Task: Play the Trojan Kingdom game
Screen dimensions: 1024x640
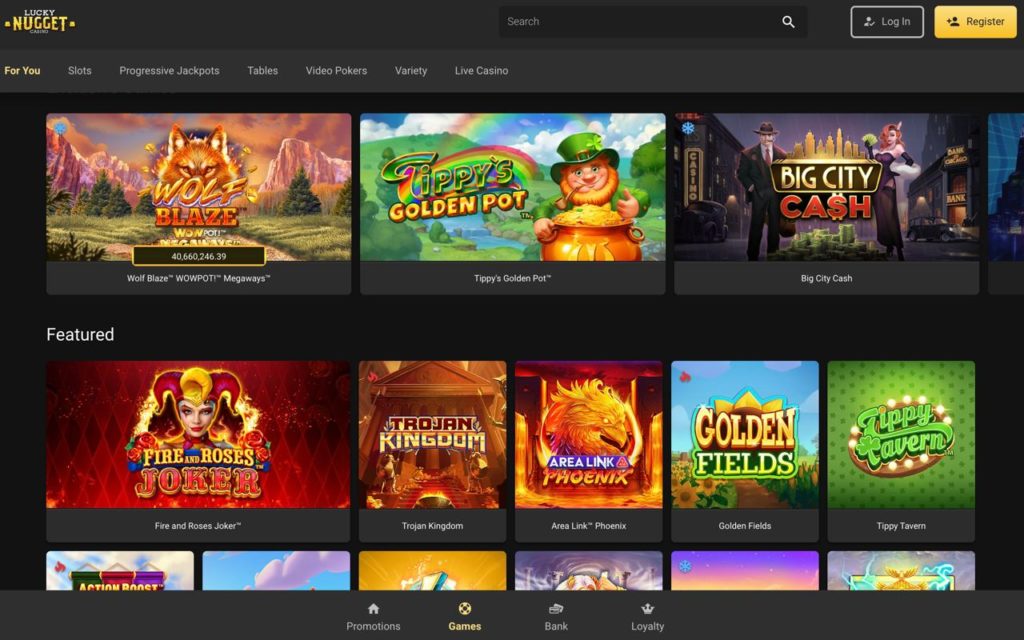Action: coord(432,435)
